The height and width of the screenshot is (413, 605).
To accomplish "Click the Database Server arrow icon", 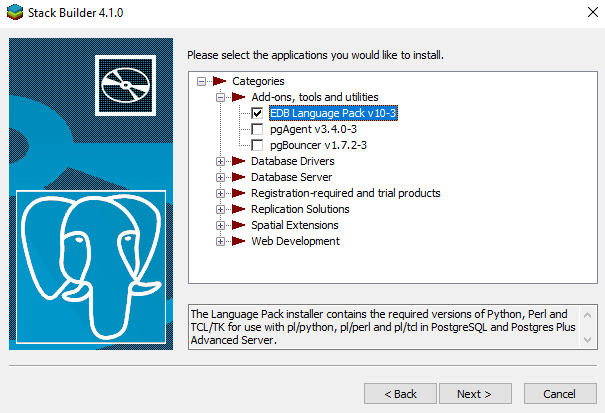I will (239, 177).
